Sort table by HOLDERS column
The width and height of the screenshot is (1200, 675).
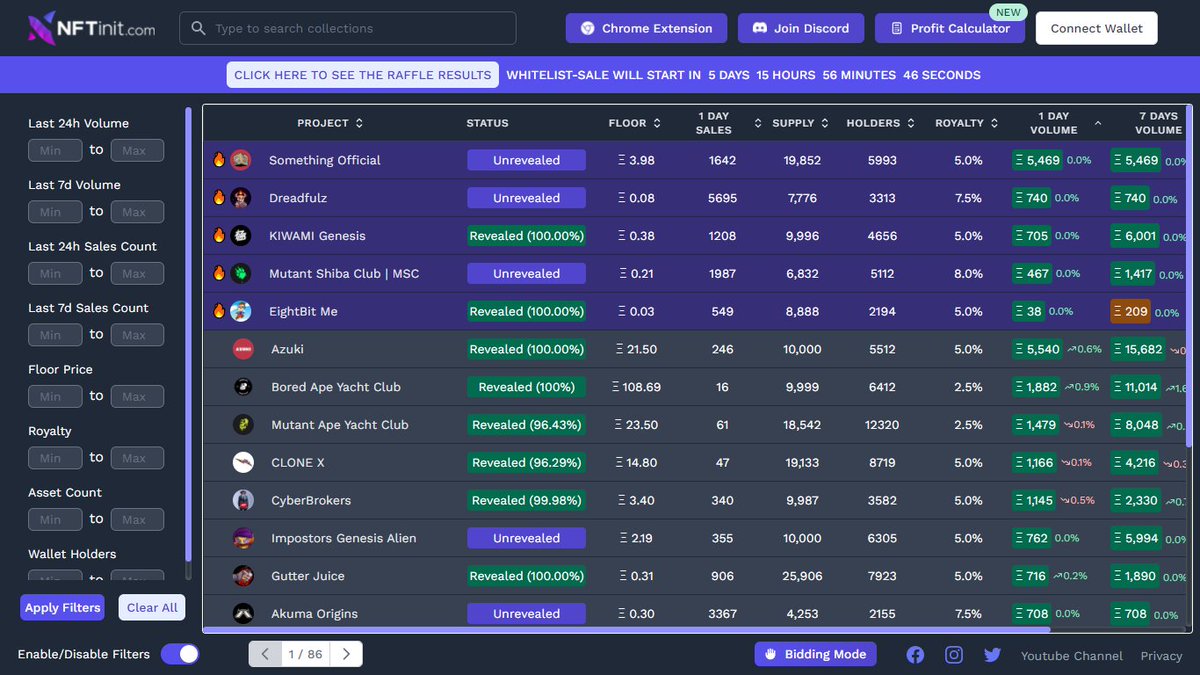(x=880, y=123)
